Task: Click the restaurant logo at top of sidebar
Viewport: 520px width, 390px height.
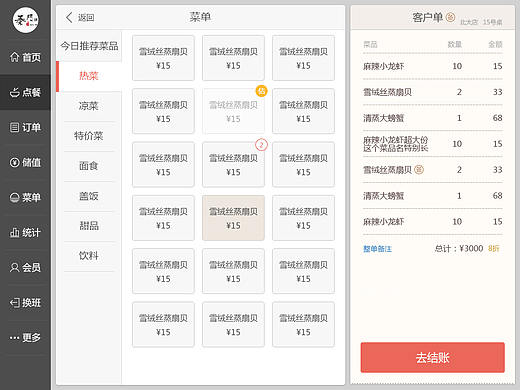Action: 26,20
